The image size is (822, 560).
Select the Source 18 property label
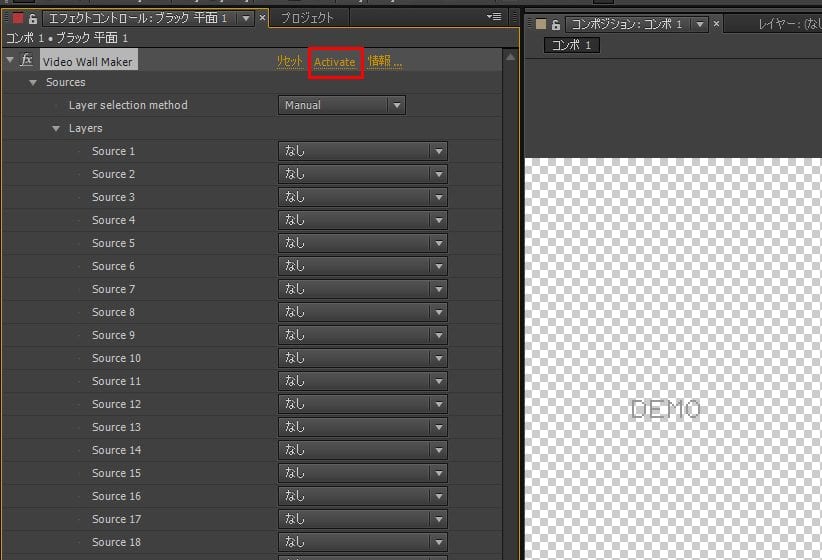point(116,543)
